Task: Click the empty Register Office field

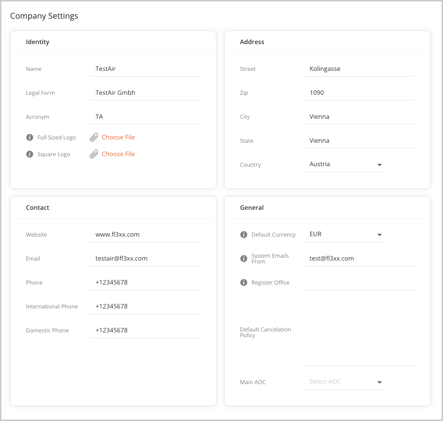Action: 359,283
